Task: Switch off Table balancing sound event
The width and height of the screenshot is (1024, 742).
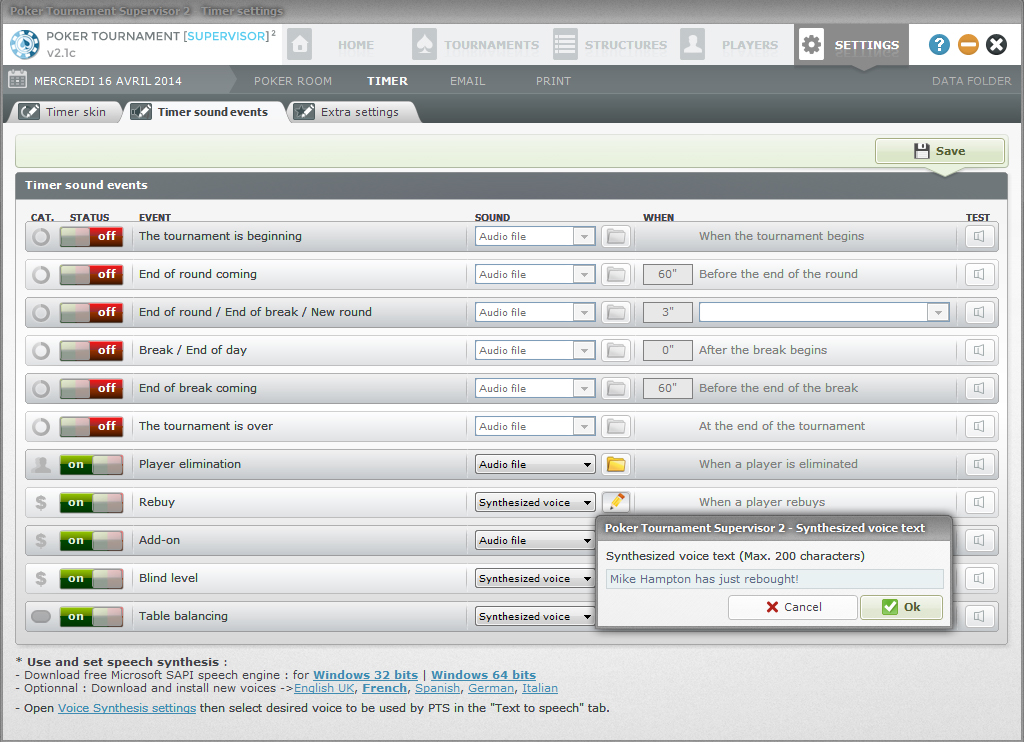Action: coord(91,616)
